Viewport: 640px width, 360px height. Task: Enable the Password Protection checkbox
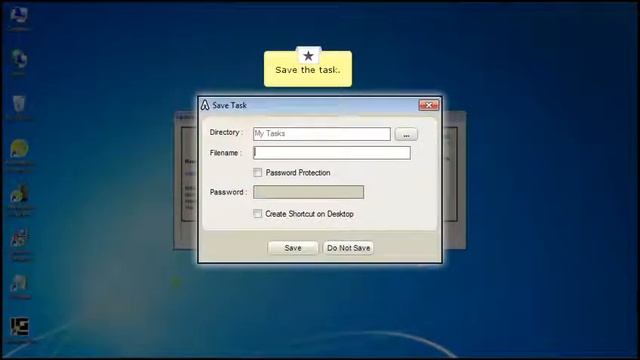tap(258, 173)
